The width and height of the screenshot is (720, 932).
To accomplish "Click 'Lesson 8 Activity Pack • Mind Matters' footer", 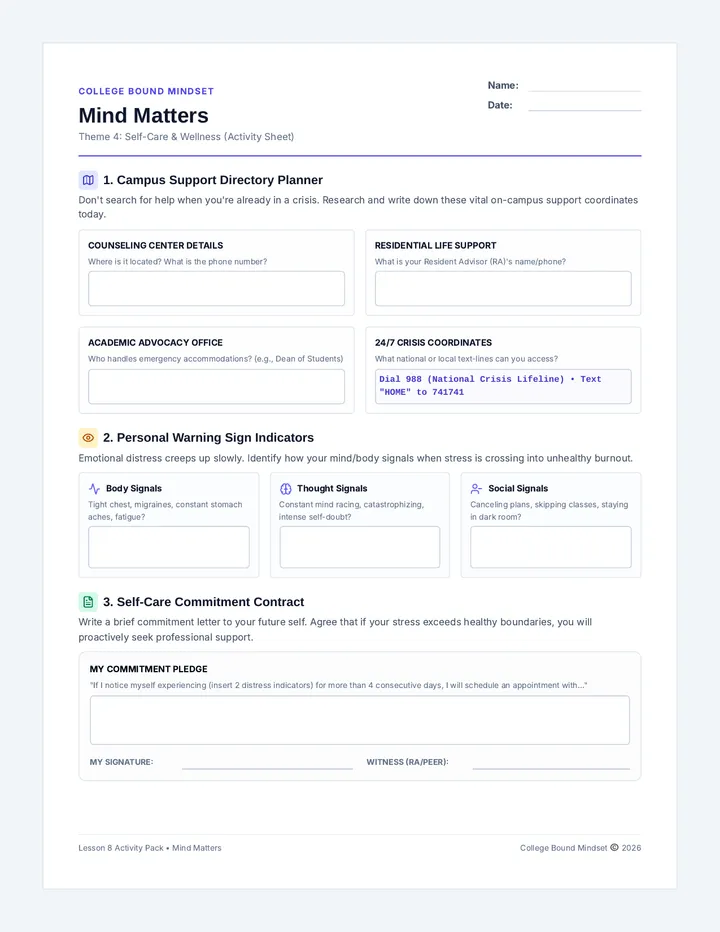I will point(150,848).
